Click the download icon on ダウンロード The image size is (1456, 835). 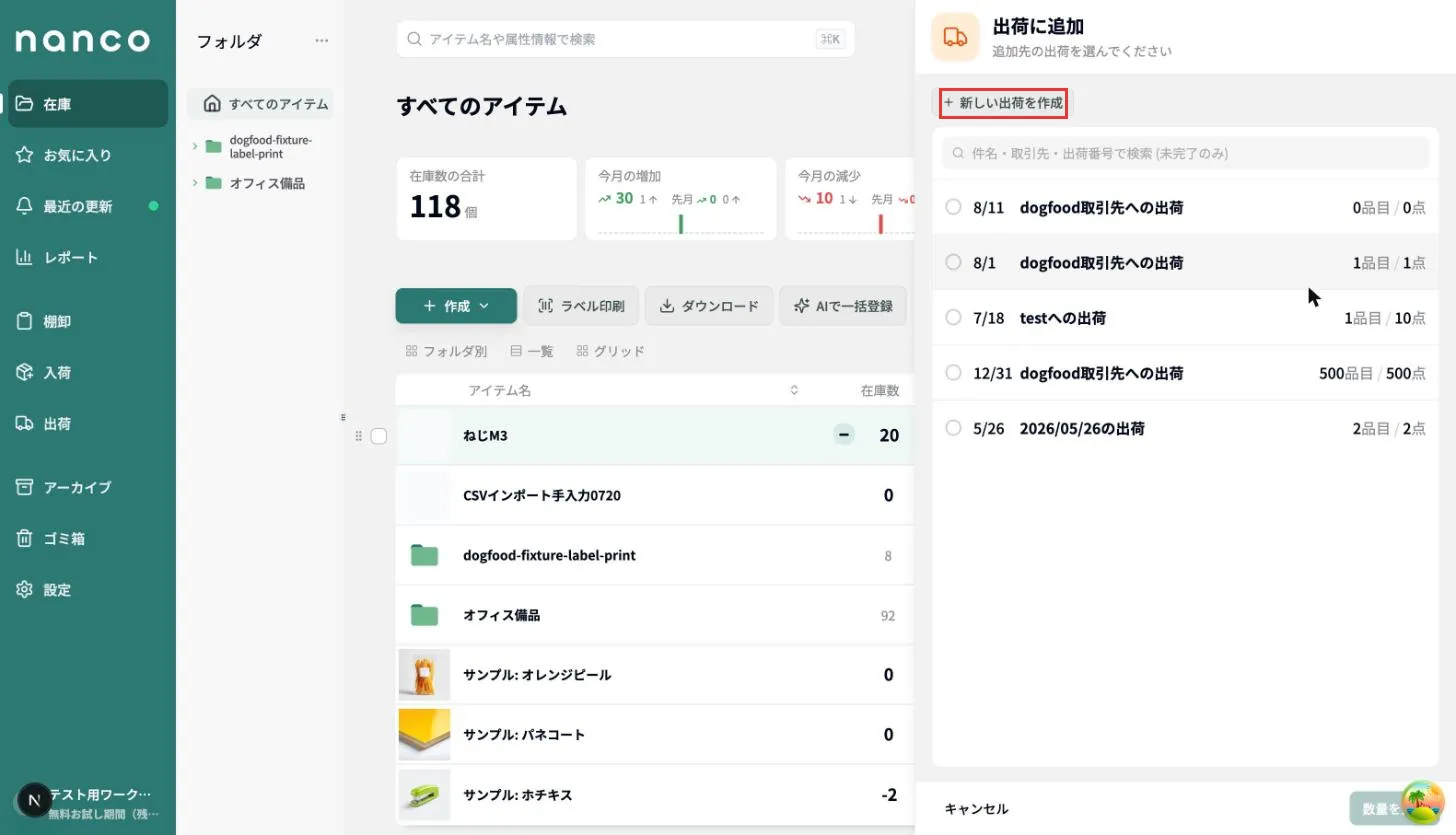tap(667, 306)
